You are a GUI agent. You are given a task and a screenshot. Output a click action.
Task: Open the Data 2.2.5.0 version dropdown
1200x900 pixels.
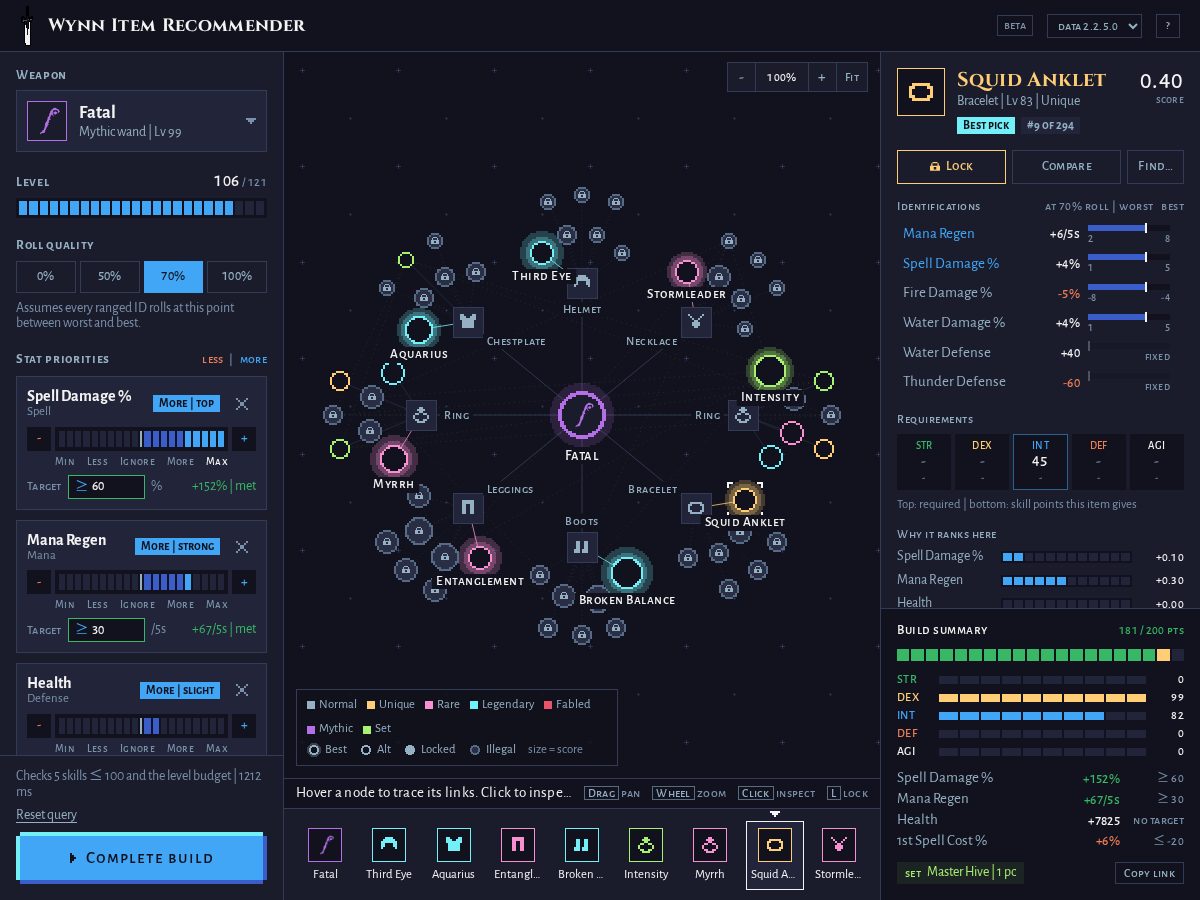click(1094, 26)
